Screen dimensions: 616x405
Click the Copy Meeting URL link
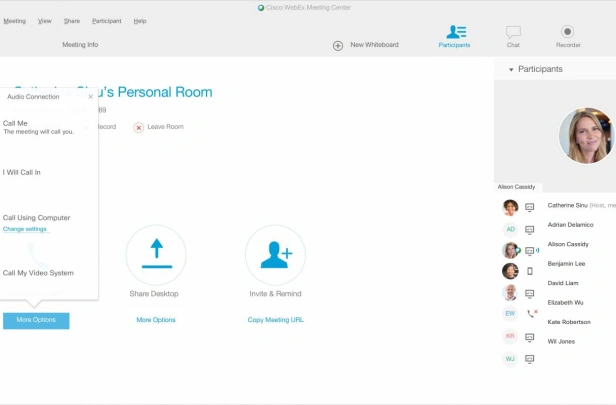click(x=275, y=320)
